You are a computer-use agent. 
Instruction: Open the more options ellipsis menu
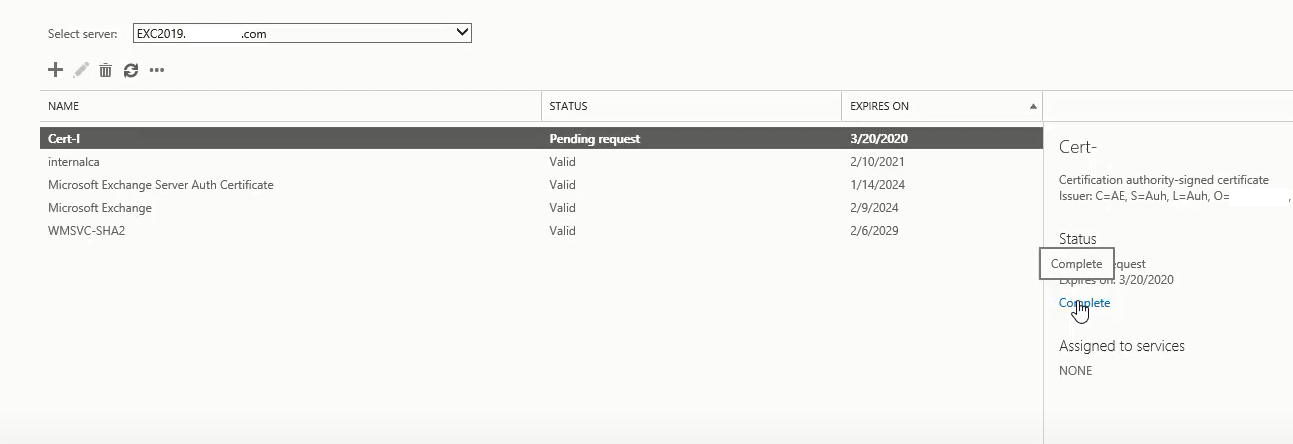tap(156, 70)
